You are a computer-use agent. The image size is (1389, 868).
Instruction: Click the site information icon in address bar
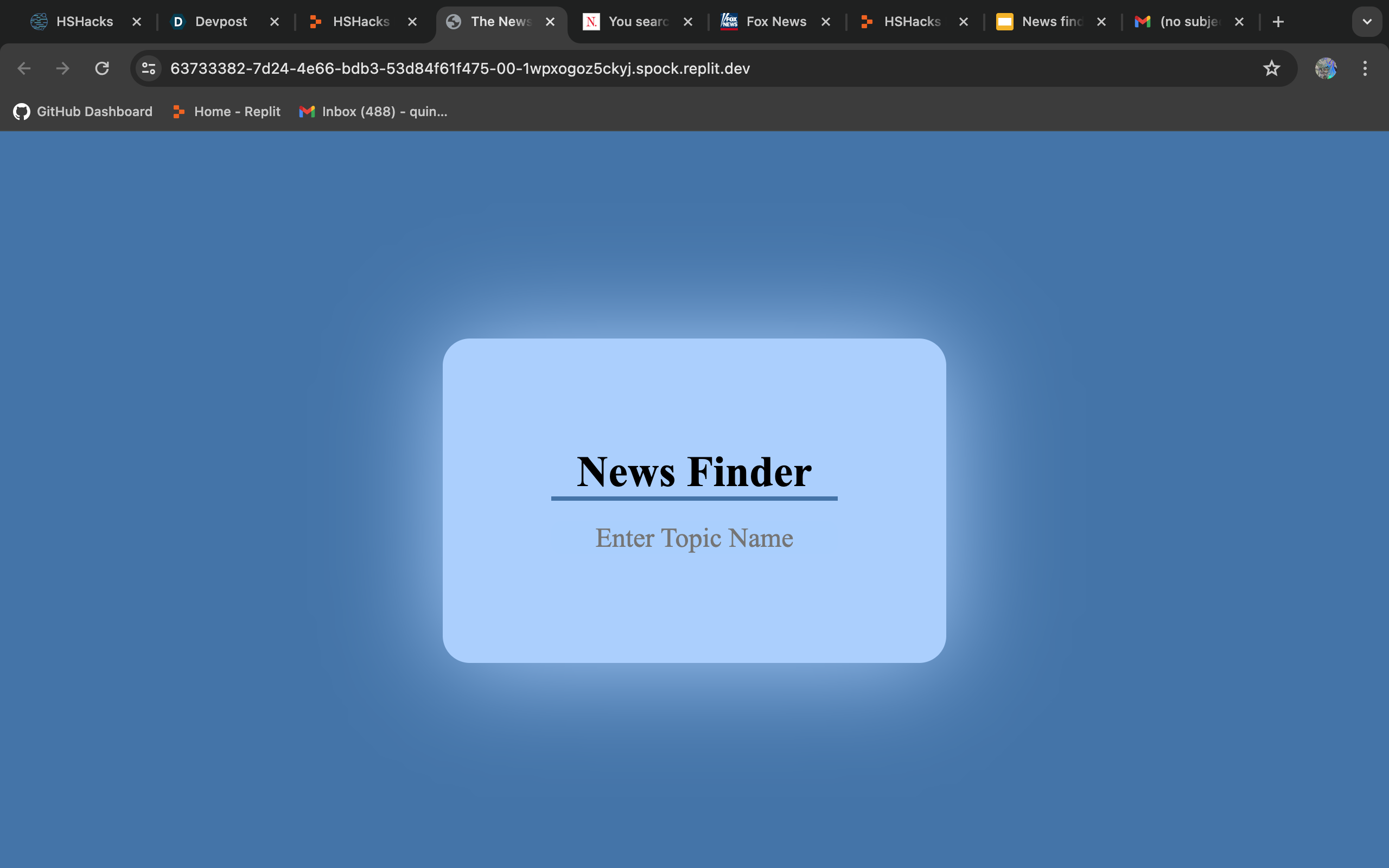pyautogui.click(x=148, y=68)
